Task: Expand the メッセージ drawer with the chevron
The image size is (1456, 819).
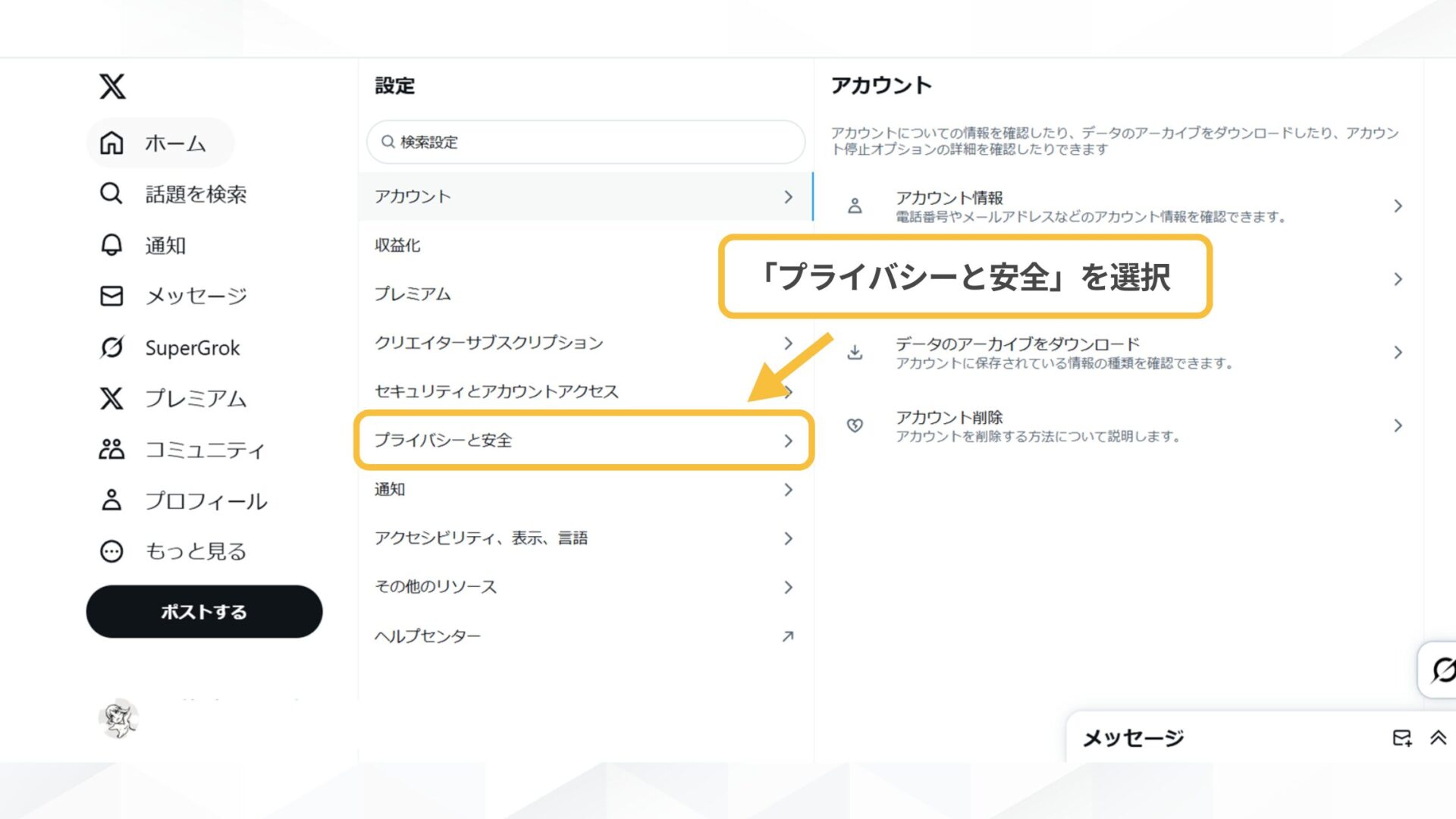Action: pos(1437,736)
